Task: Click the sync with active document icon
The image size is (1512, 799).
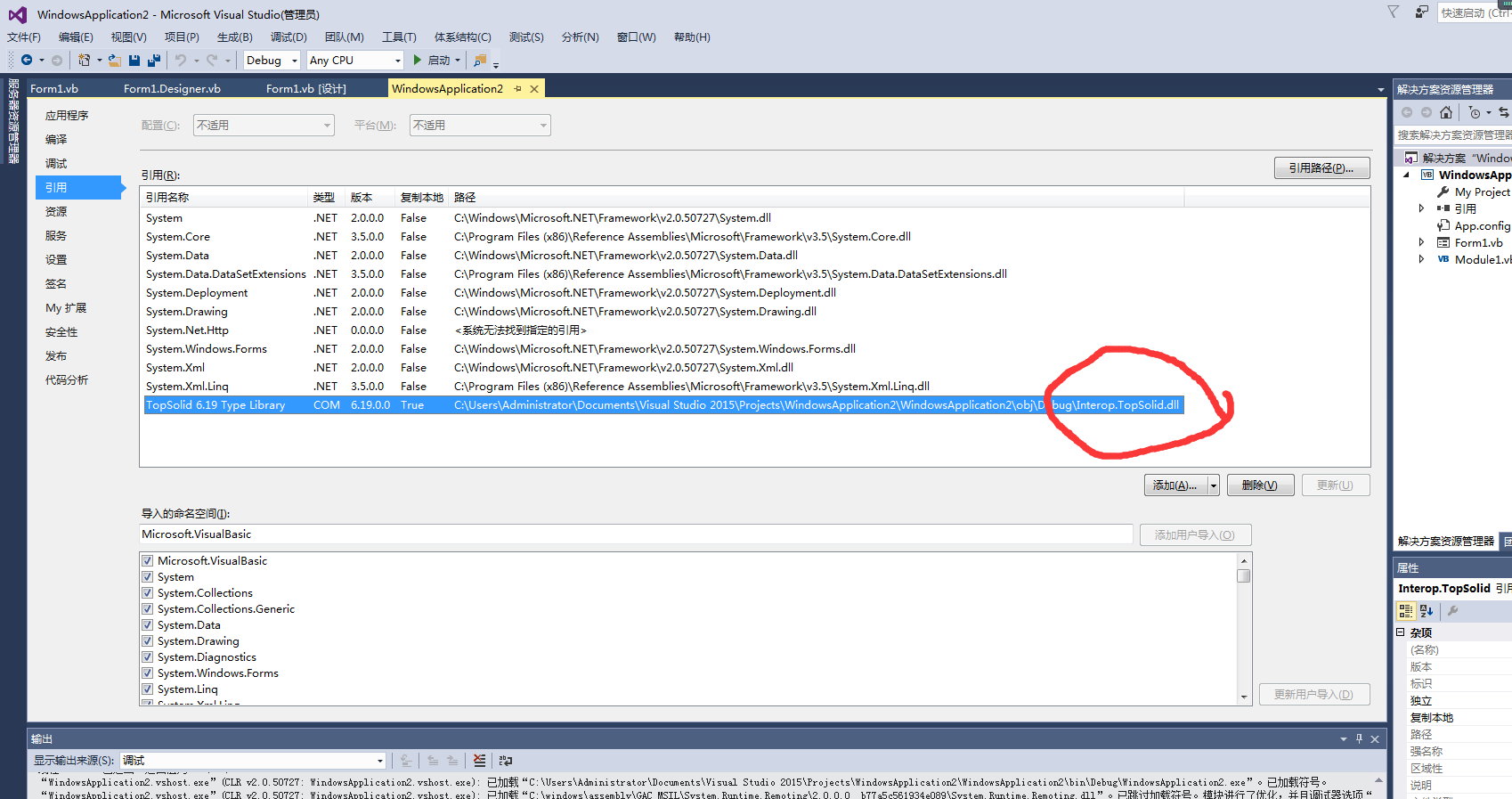Action: [1504, 112]
